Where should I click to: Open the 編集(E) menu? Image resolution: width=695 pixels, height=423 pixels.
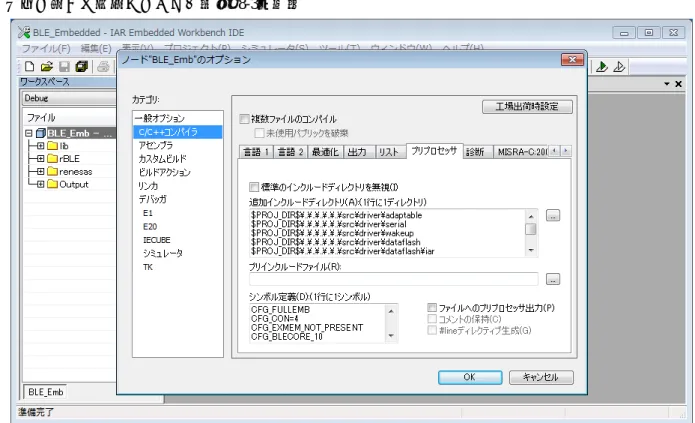coord(96,48)
